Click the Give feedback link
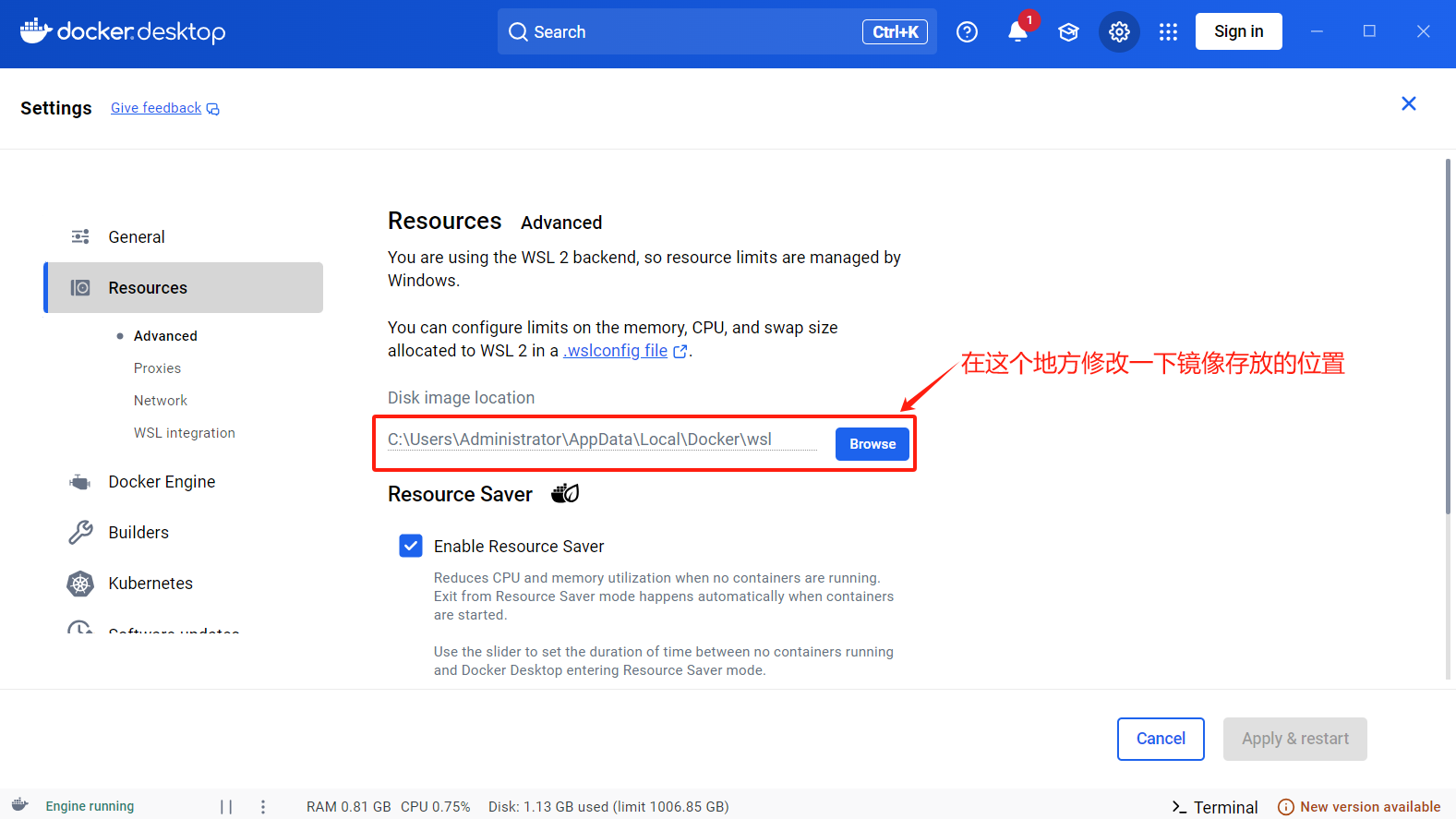 point(156,108)
